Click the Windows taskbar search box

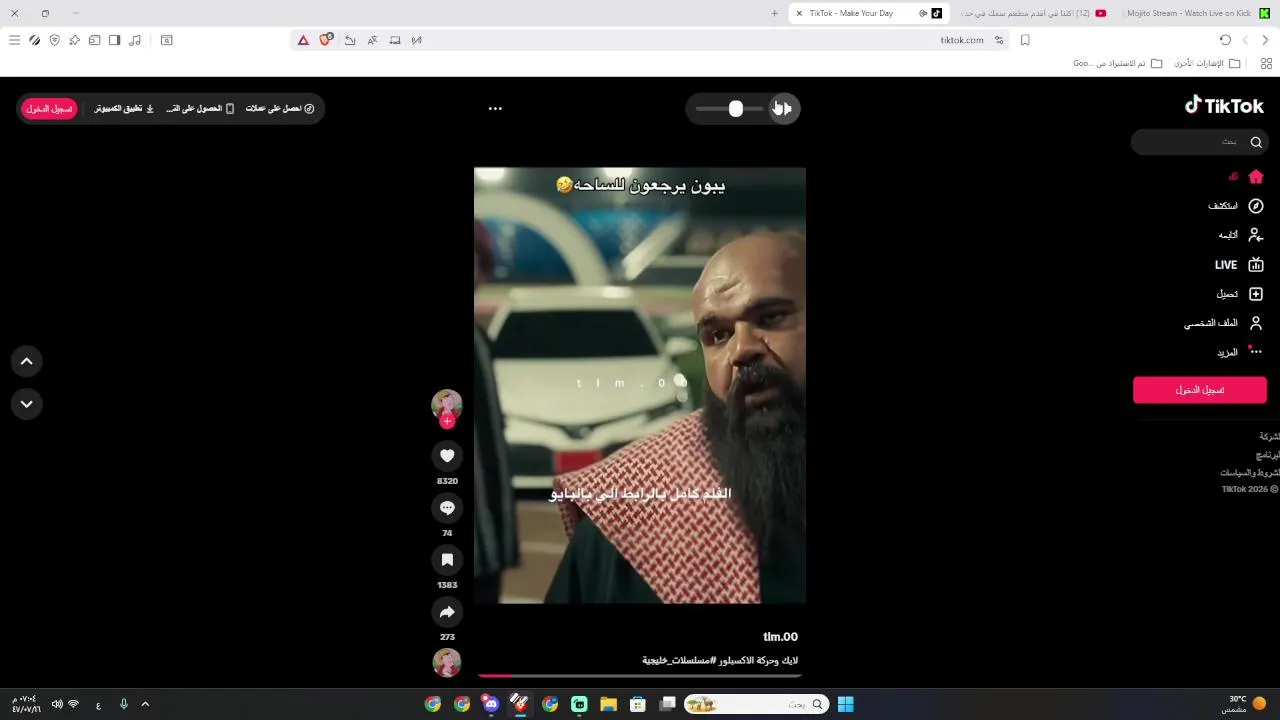(757, 704)
